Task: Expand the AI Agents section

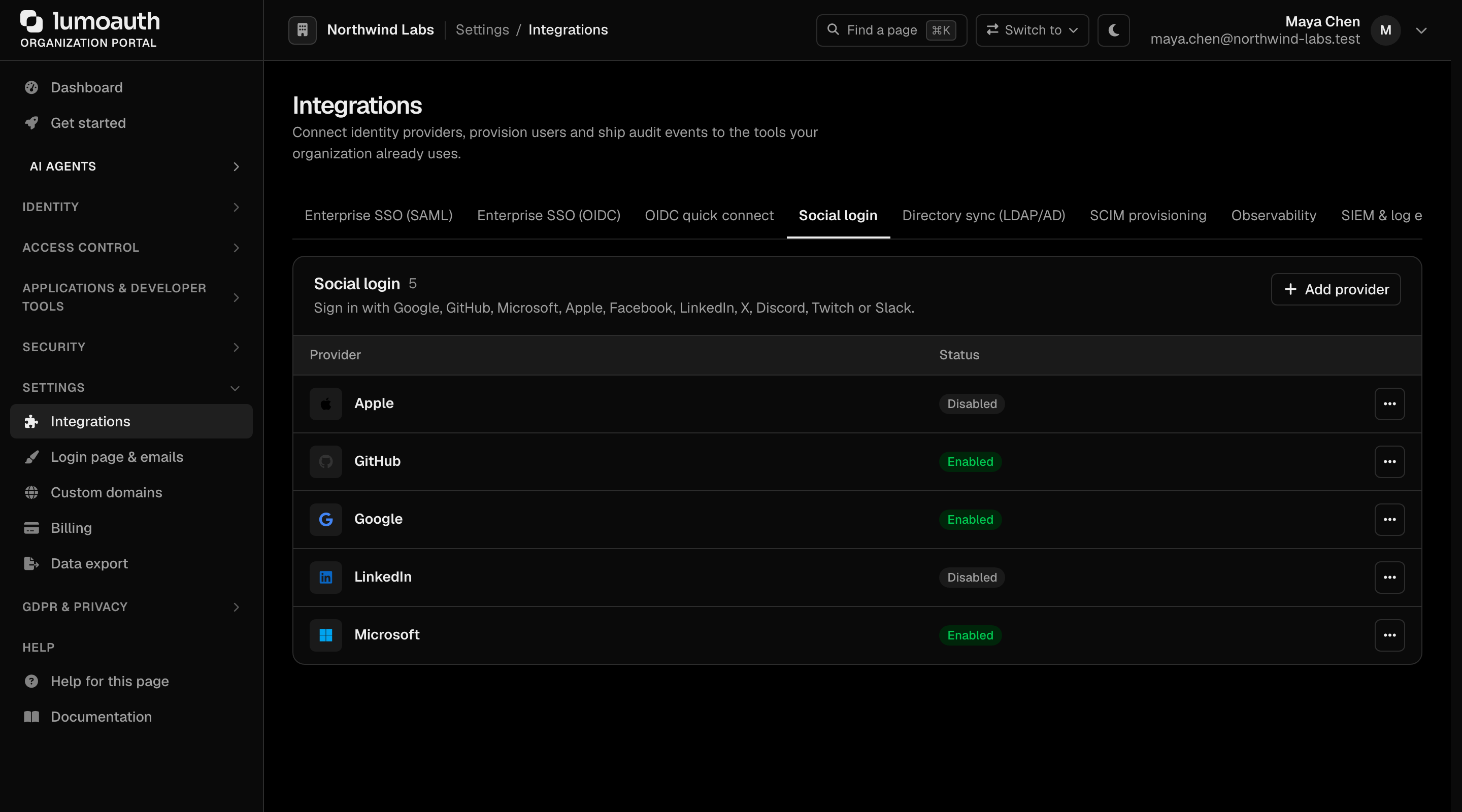Action: [x=131, y=166]
